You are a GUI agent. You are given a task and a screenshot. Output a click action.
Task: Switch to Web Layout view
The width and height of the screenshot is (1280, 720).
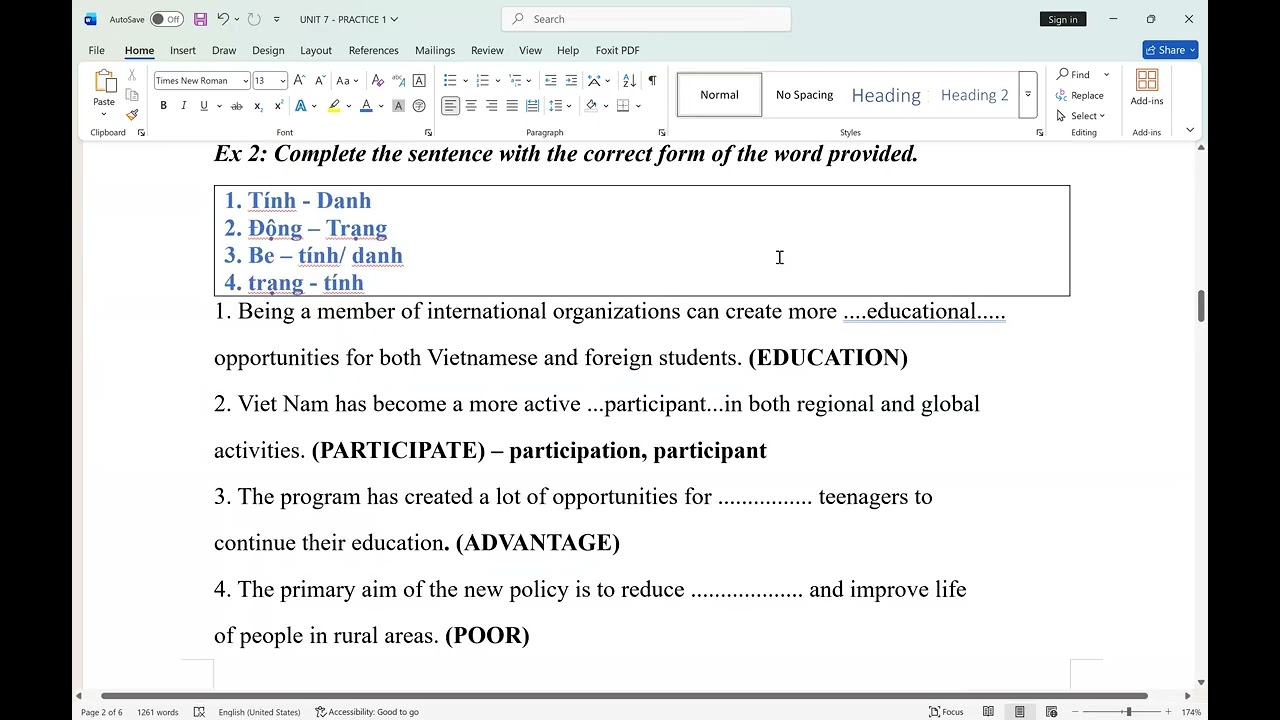(x=1051, y=712)
